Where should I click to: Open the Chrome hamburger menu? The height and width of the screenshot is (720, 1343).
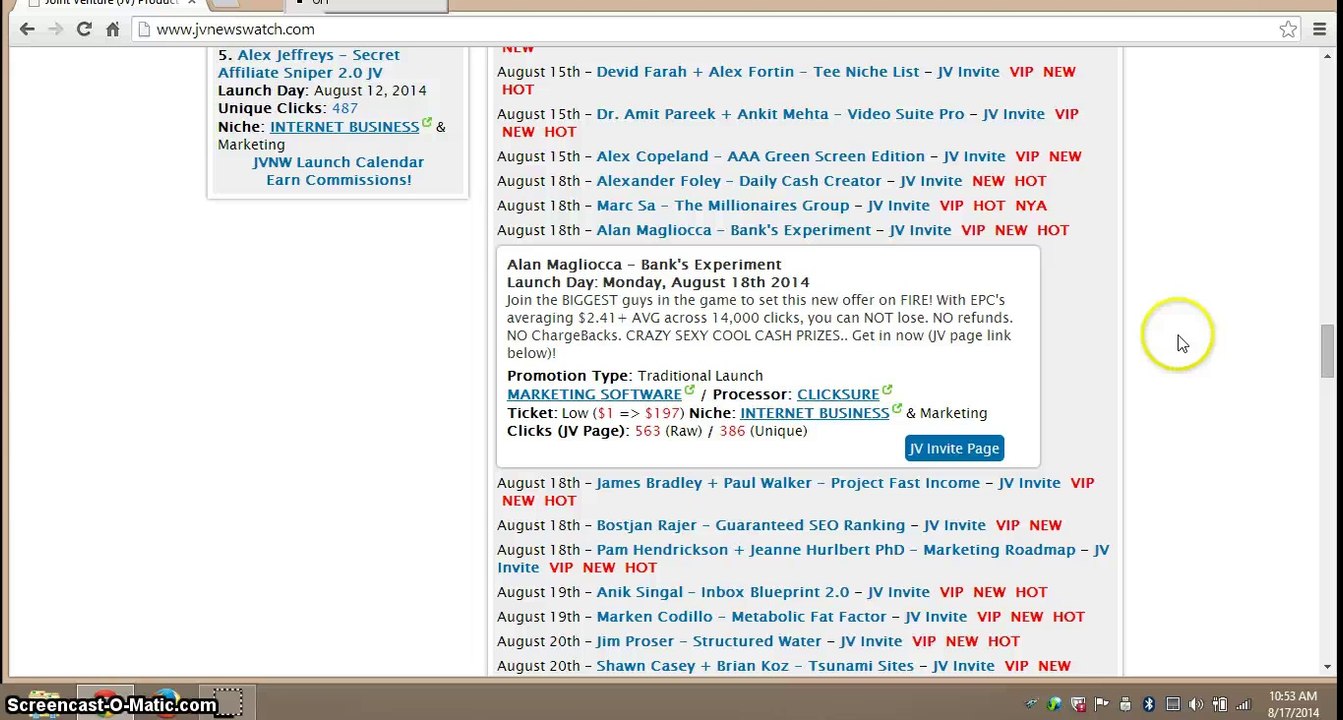pos(1319,29)
